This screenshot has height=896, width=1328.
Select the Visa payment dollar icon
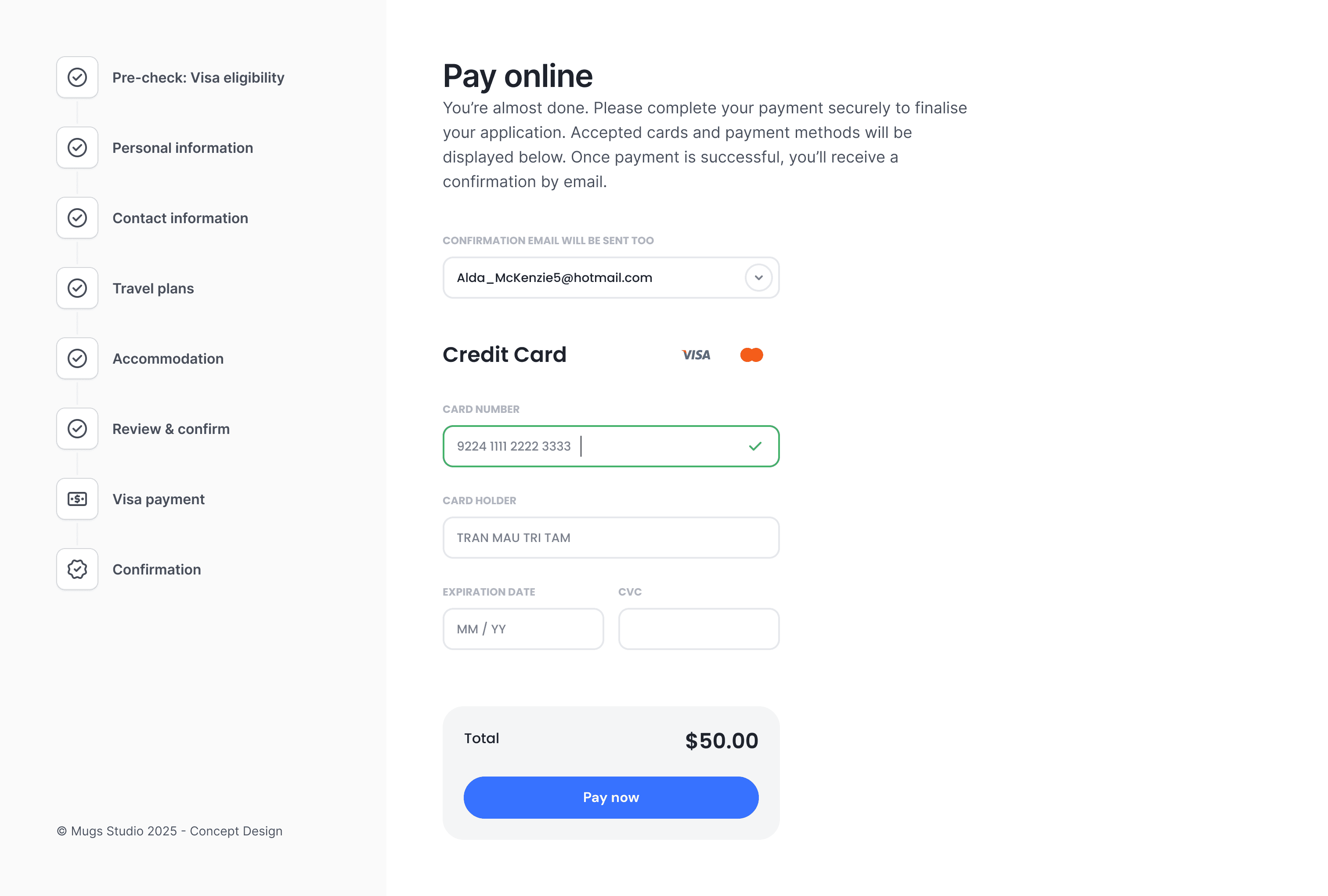point(77,499)
